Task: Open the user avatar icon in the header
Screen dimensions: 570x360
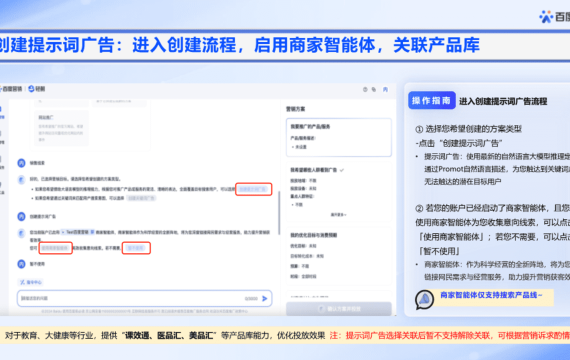Action: [385, 89]
